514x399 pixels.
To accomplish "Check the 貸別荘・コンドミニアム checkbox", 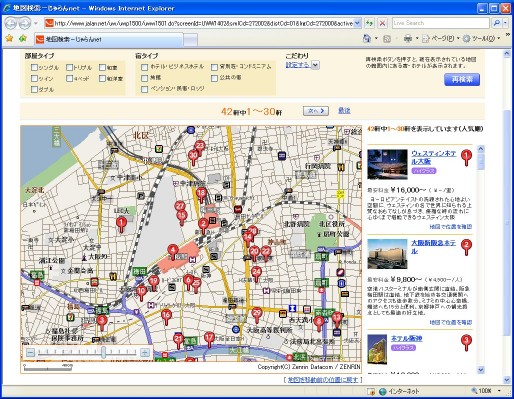I will (x=214, y=67).
